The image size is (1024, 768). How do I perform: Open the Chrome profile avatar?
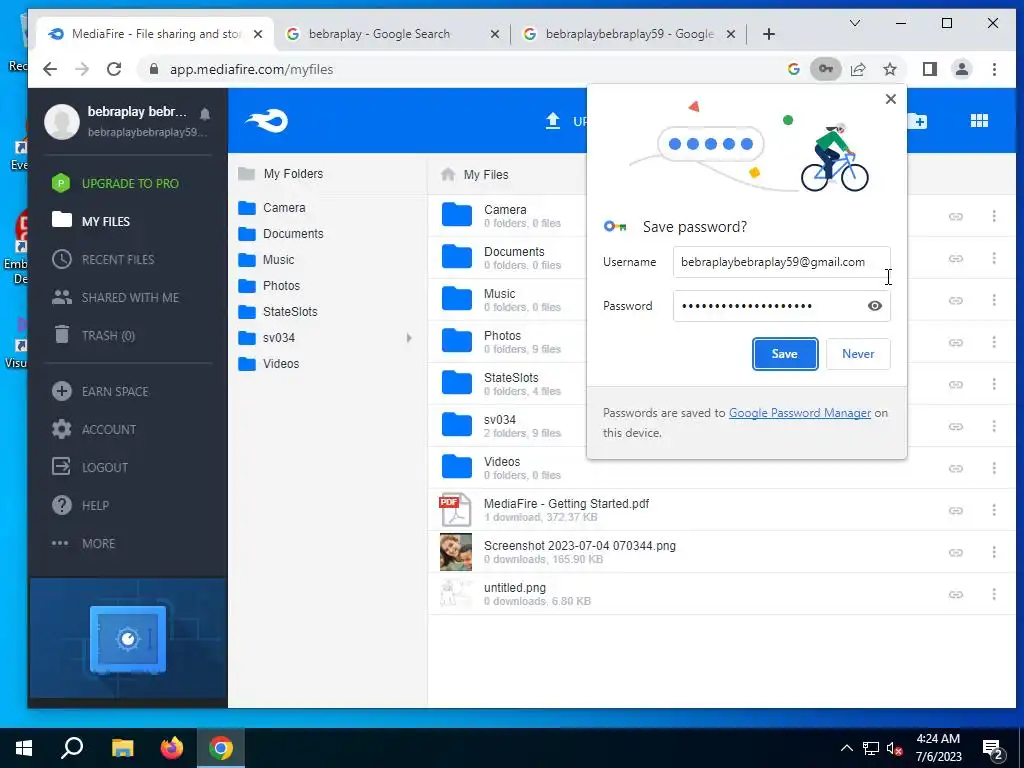tap(961, 69)
